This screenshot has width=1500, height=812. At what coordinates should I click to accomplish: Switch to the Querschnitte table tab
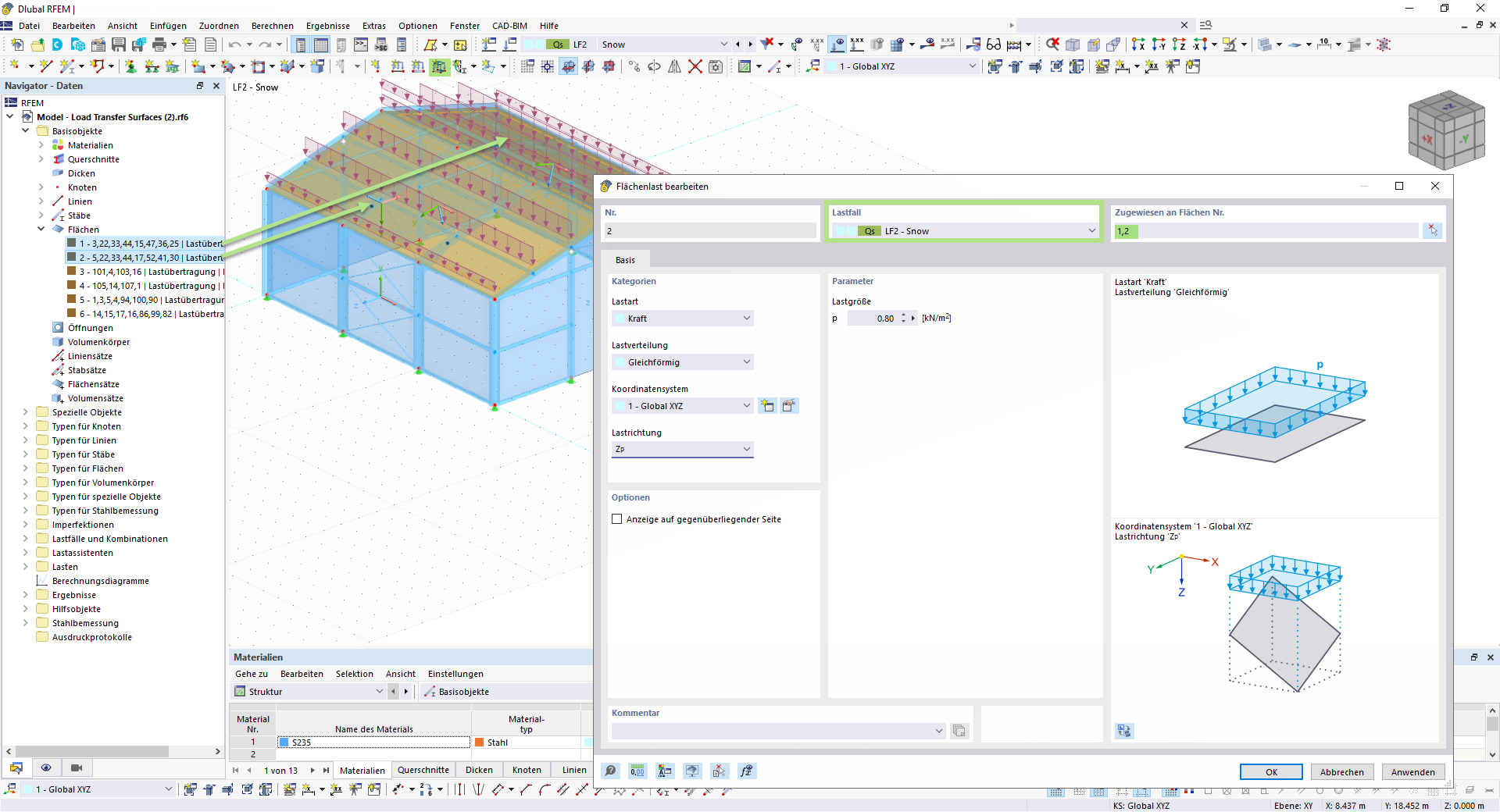coord(423,770)
